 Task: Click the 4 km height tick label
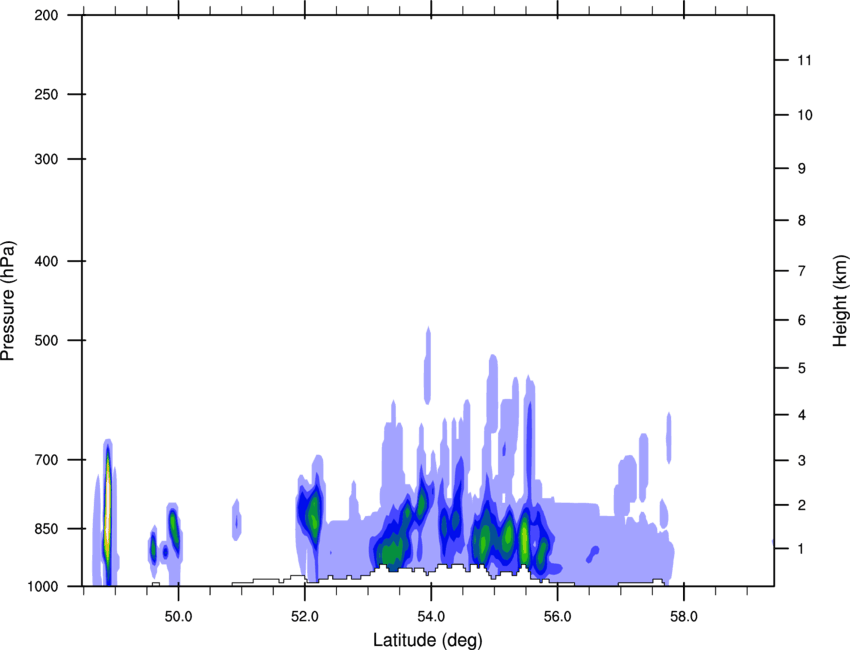click(802, 415)
